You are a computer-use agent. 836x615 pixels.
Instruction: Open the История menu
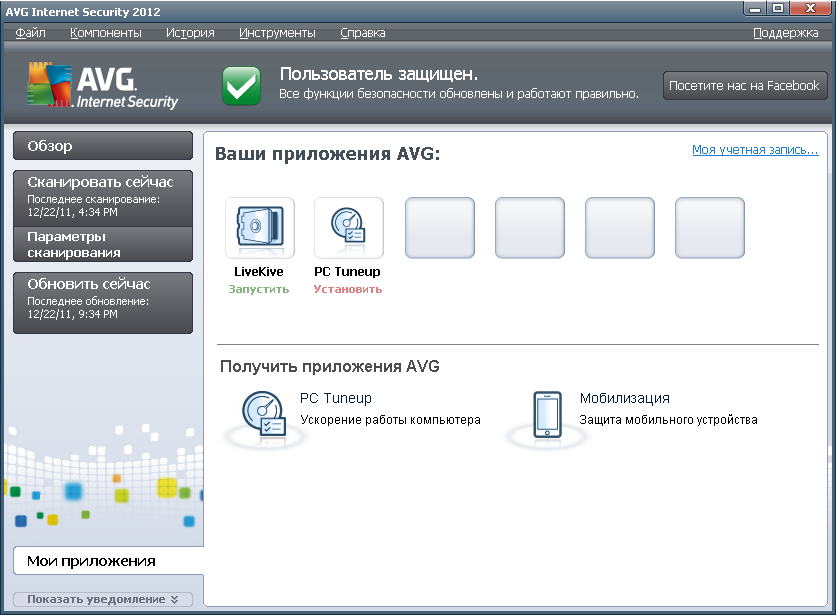click(190, 33)
